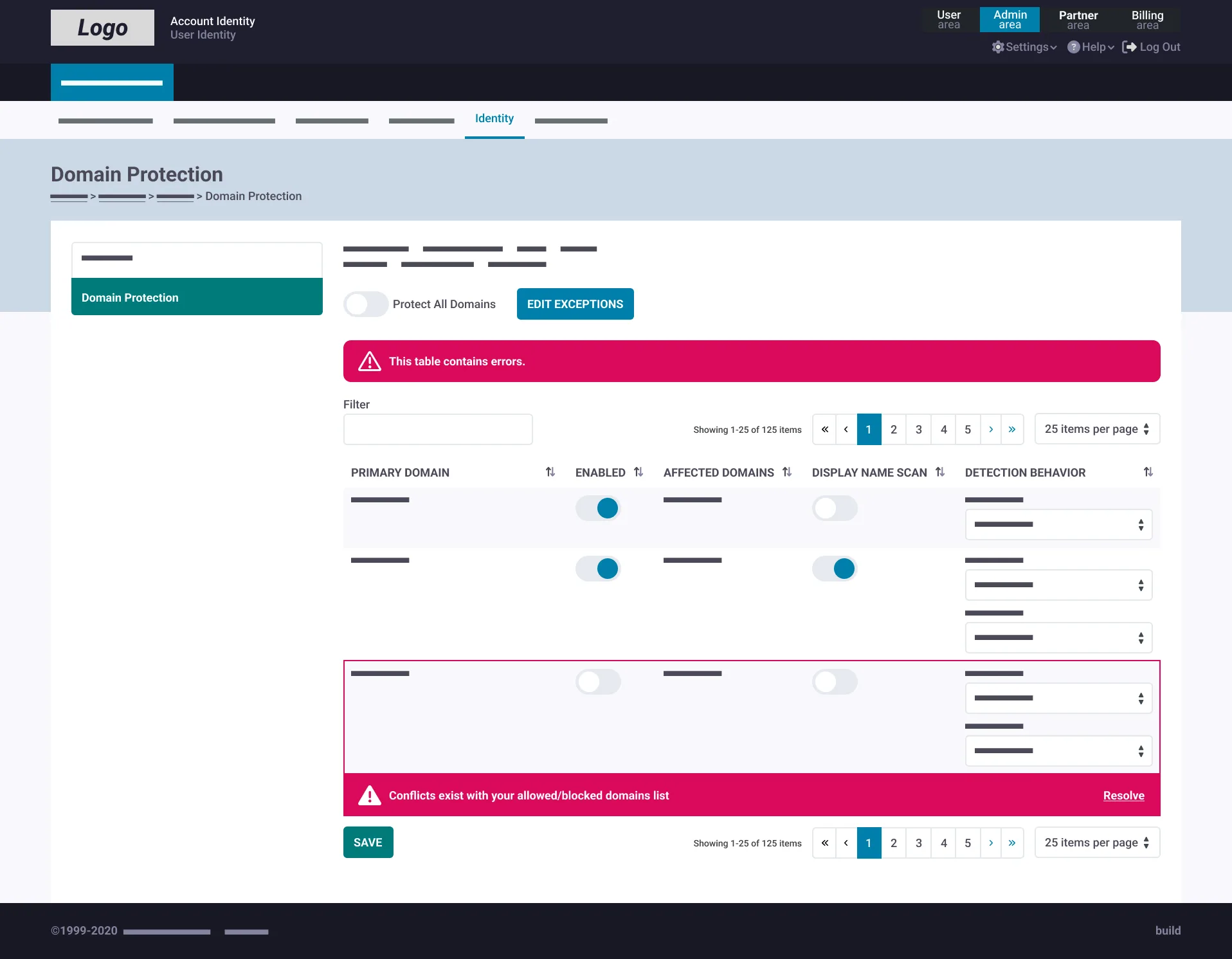This screenshot has height=959, width=1232.
Task: Click the Filter input field
Action: [438, 429]
